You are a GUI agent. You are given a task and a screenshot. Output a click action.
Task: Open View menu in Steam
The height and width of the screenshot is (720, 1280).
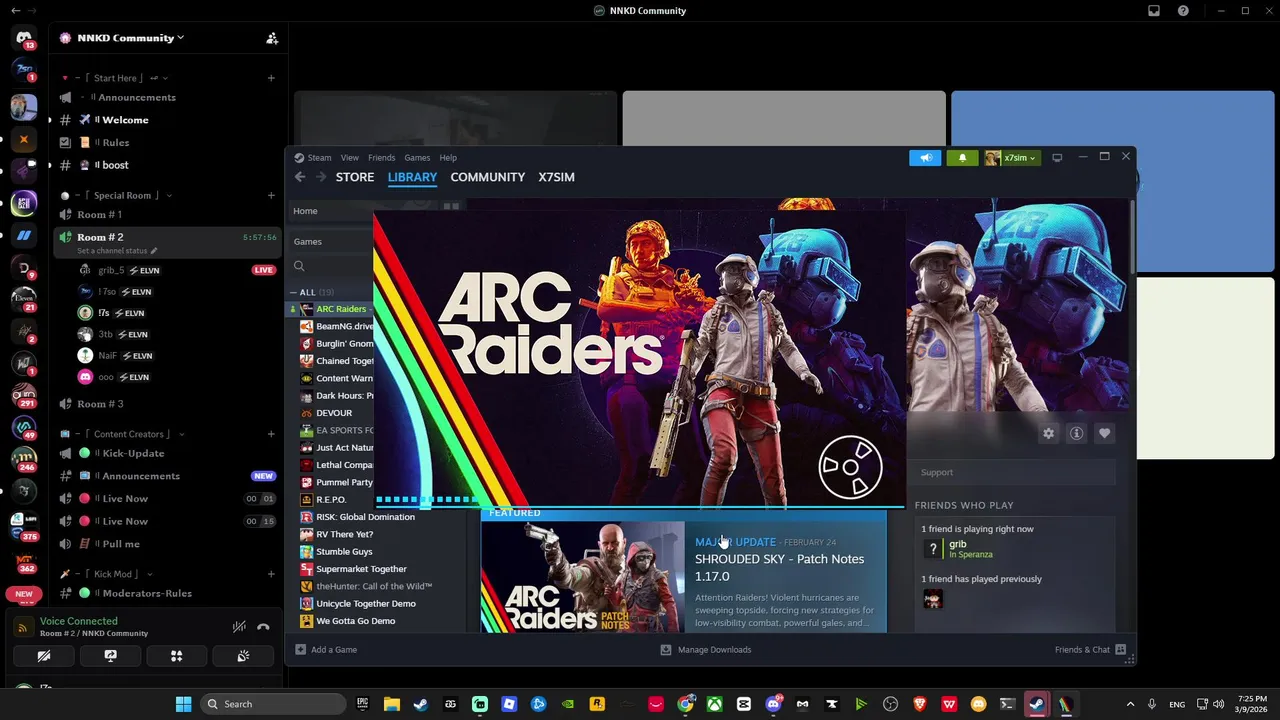pyautogui.click(x=349, y=158)
